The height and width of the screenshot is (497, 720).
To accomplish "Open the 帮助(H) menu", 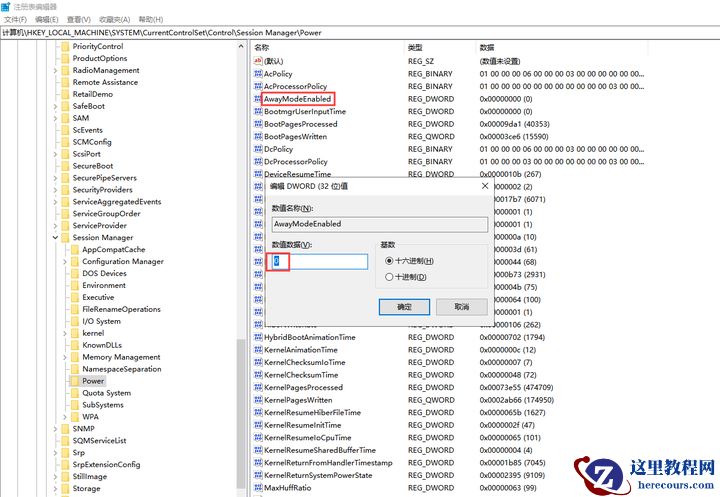I will click(x=151, y=19).
